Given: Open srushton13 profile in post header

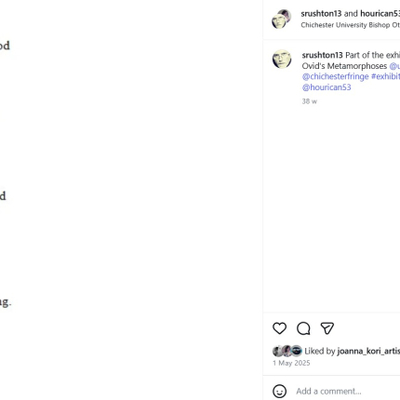Looking at the screenshot, I should coord(321,14).
